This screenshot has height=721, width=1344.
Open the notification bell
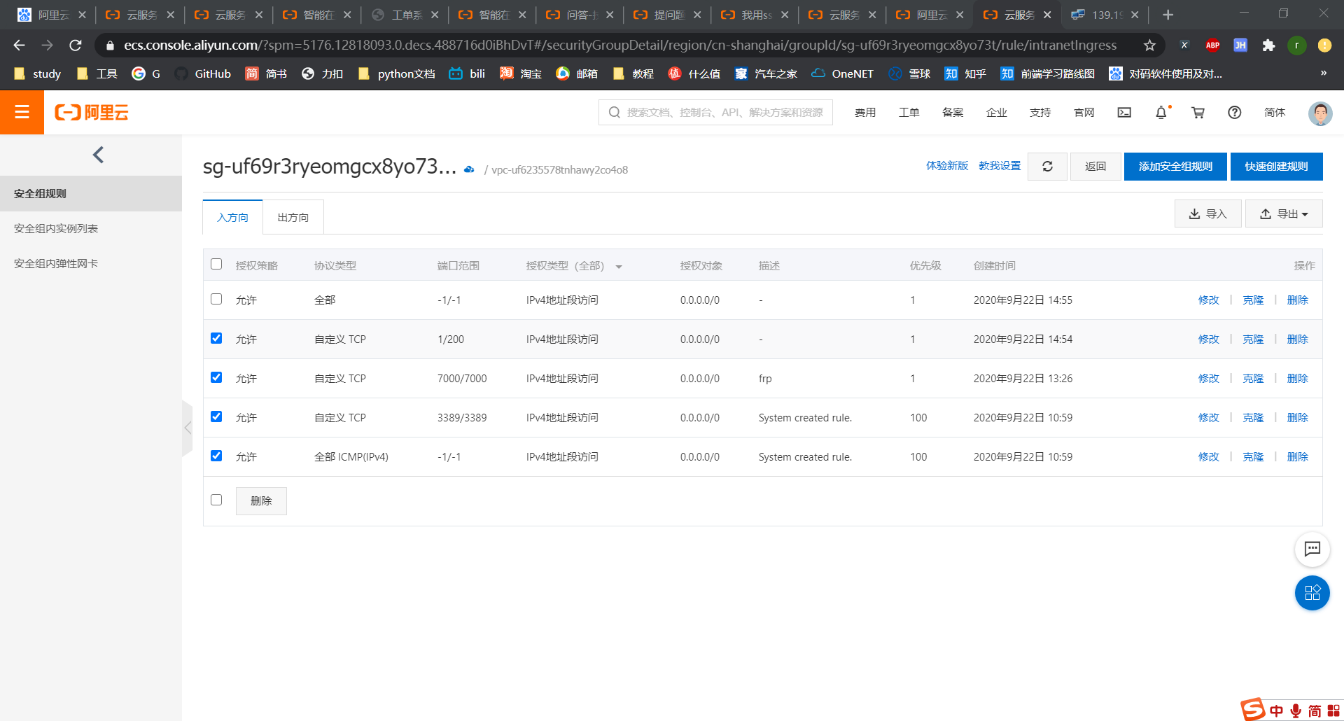coord(1161,113)
